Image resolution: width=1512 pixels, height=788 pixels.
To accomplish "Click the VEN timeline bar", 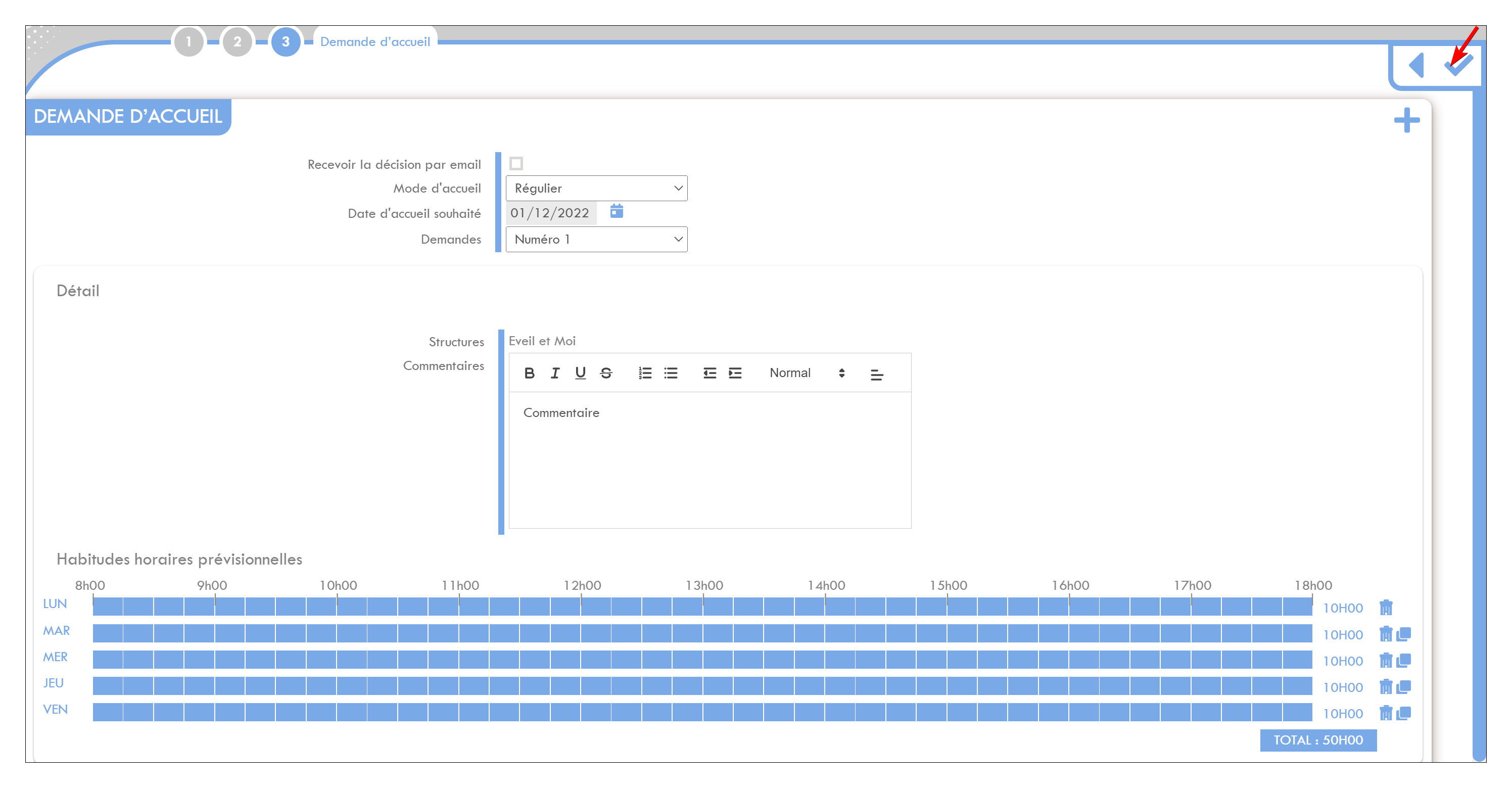I will (x=702, y=712).
